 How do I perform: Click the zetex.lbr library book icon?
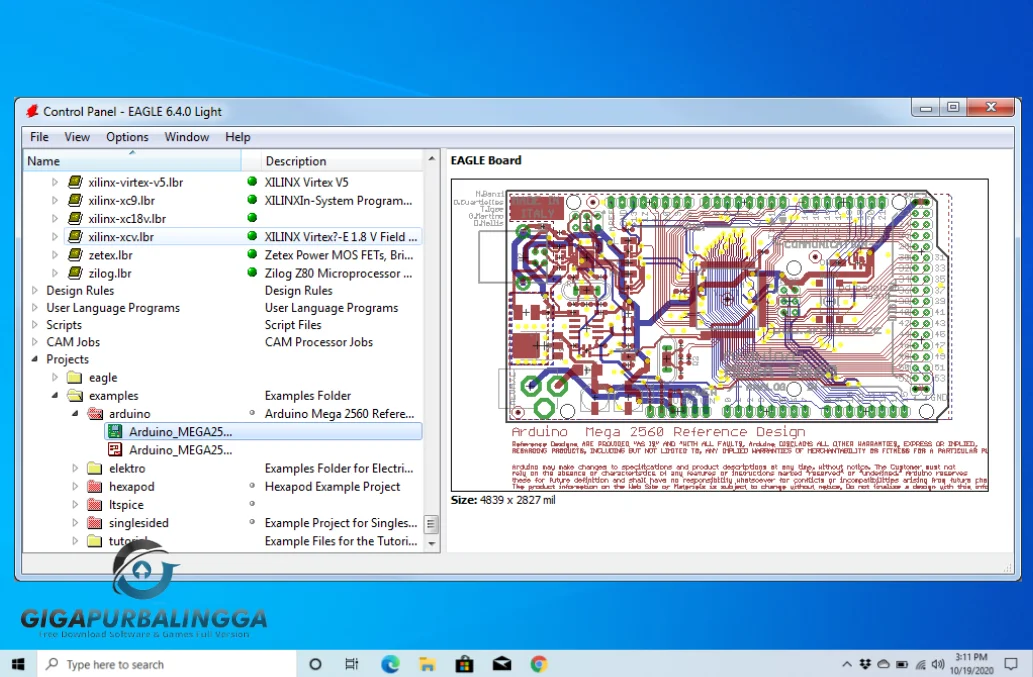pos(74,255)
